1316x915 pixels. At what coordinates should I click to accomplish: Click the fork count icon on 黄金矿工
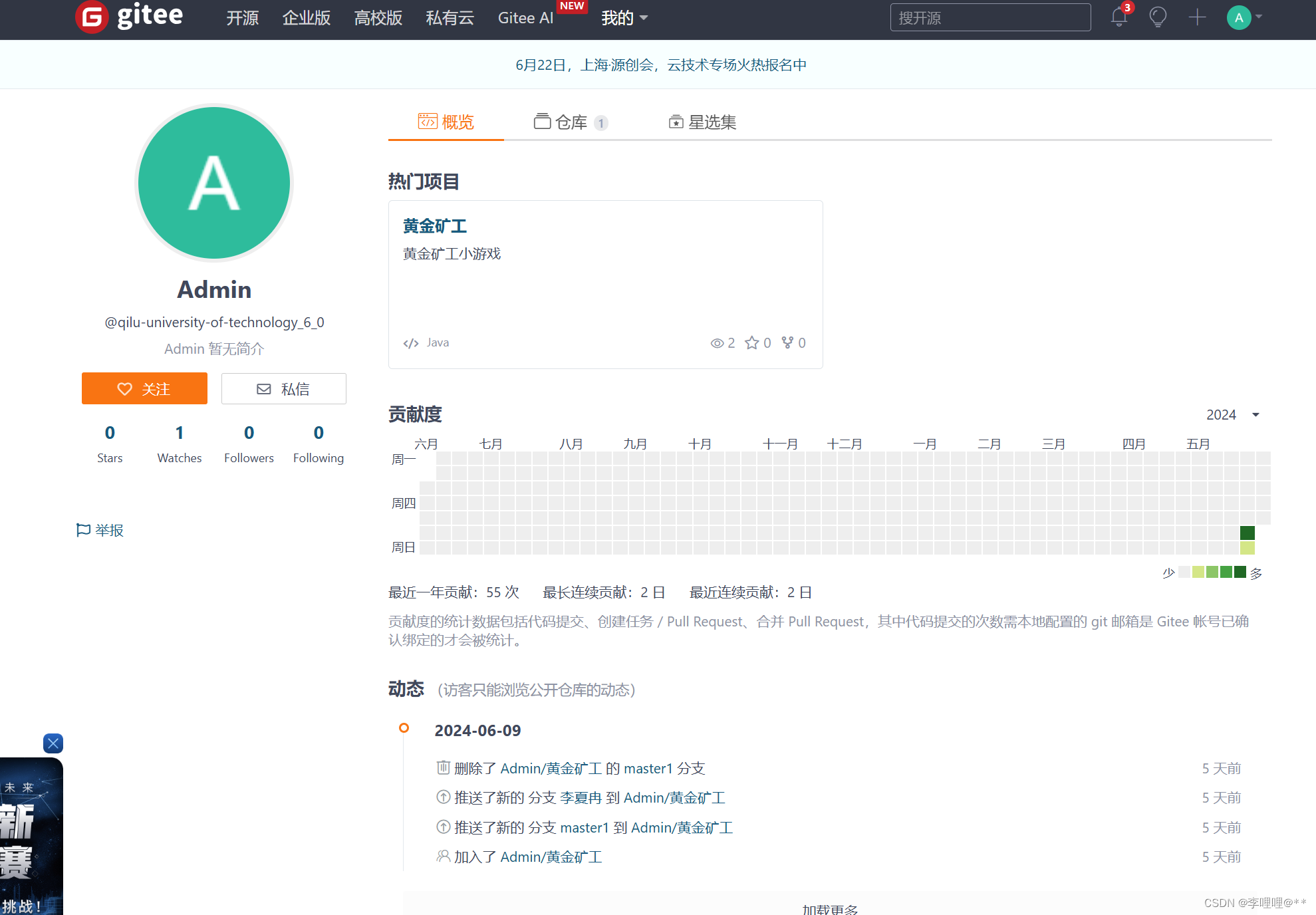click(x=787, y=342)
